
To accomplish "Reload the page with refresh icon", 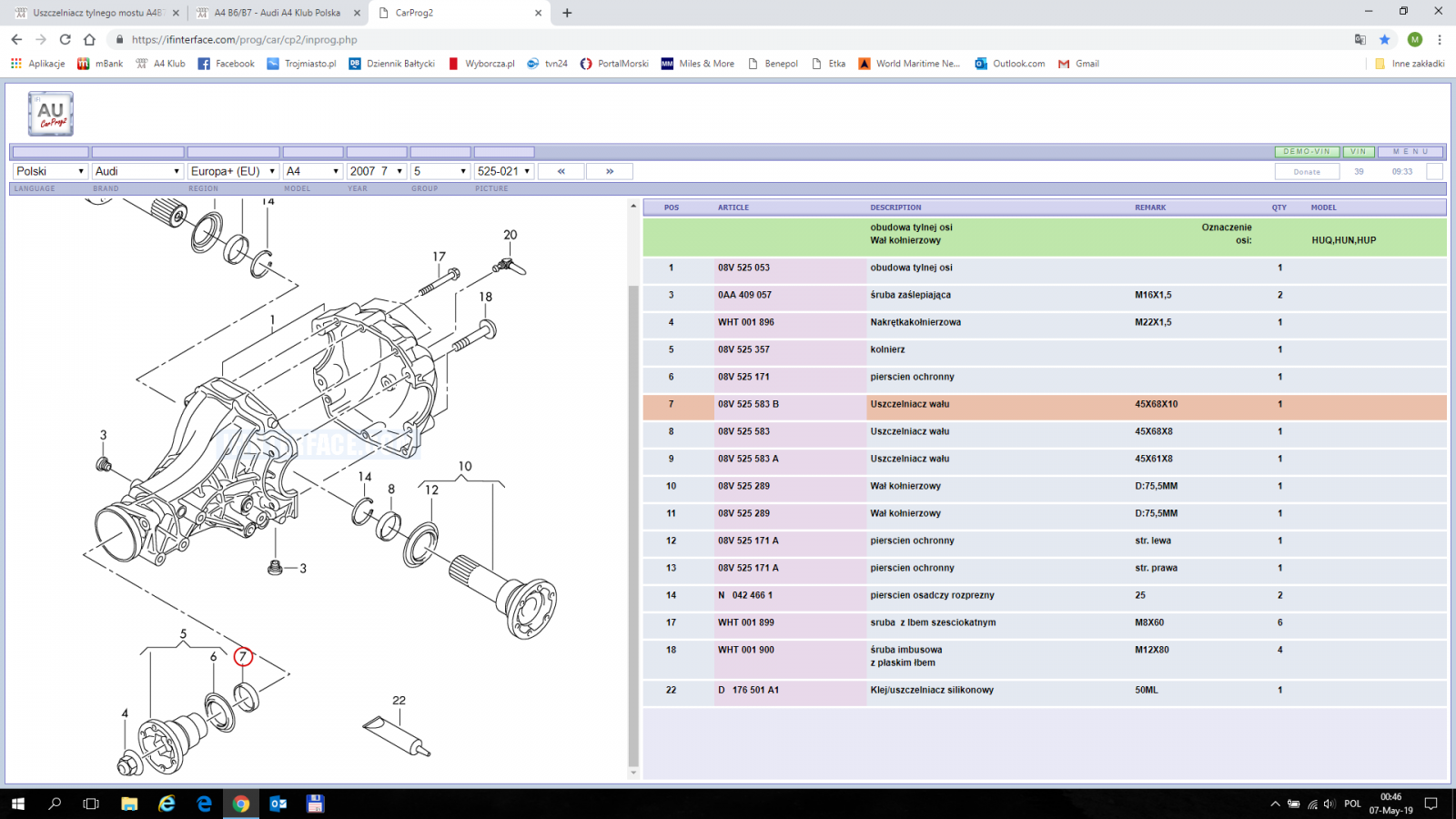I will tap(65, 39).
